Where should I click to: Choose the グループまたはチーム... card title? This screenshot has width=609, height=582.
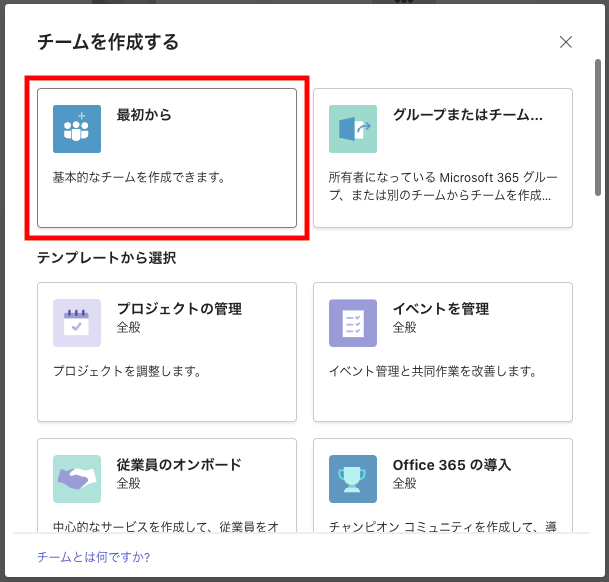pyautogui.click(x=468, y=115)
